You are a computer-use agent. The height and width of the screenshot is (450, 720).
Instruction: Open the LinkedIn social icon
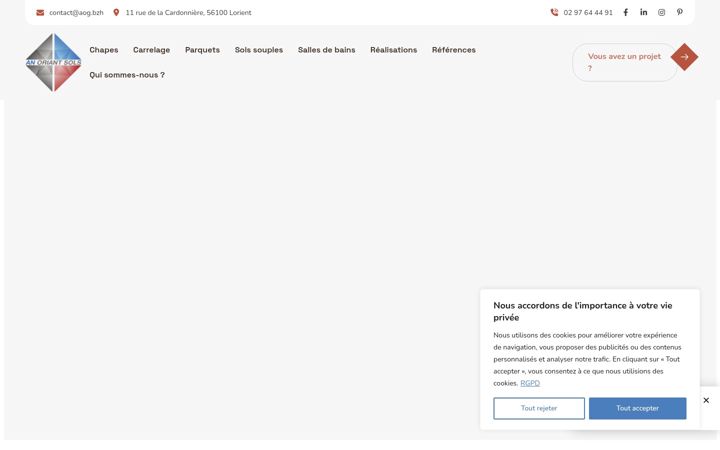(644, 12)
